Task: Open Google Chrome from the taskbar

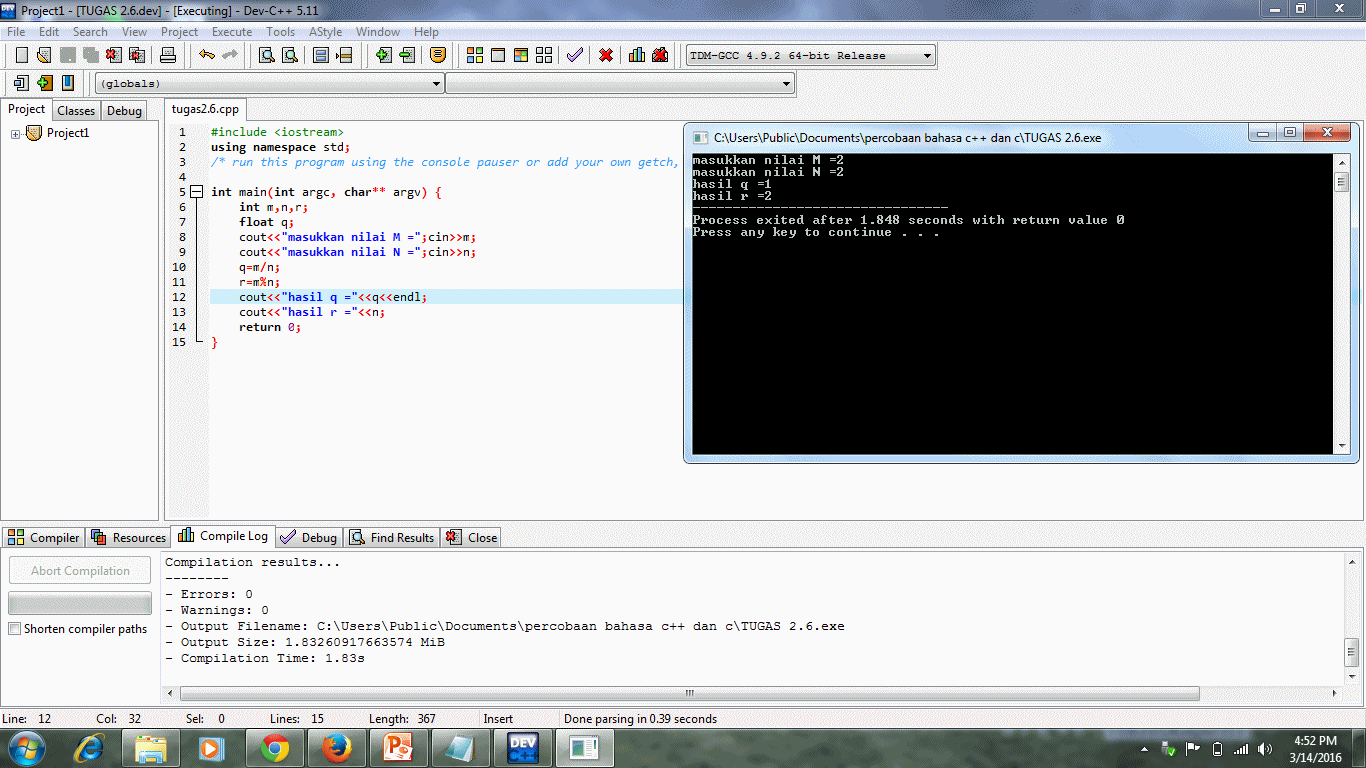Action: pyautogui.click(x=274, y=747)
